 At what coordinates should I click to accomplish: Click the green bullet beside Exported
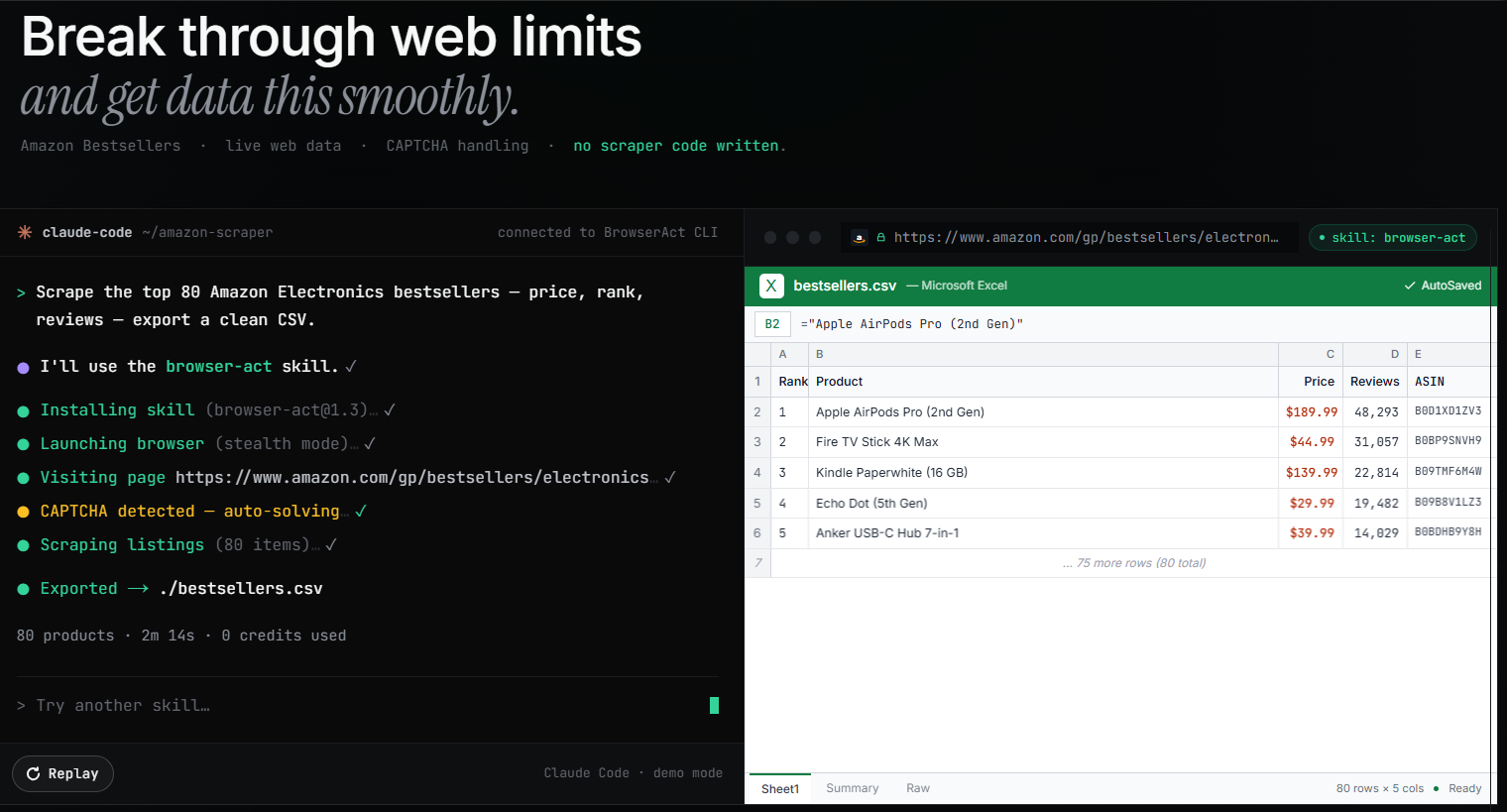pyautogui.click(x=23, y=589)
